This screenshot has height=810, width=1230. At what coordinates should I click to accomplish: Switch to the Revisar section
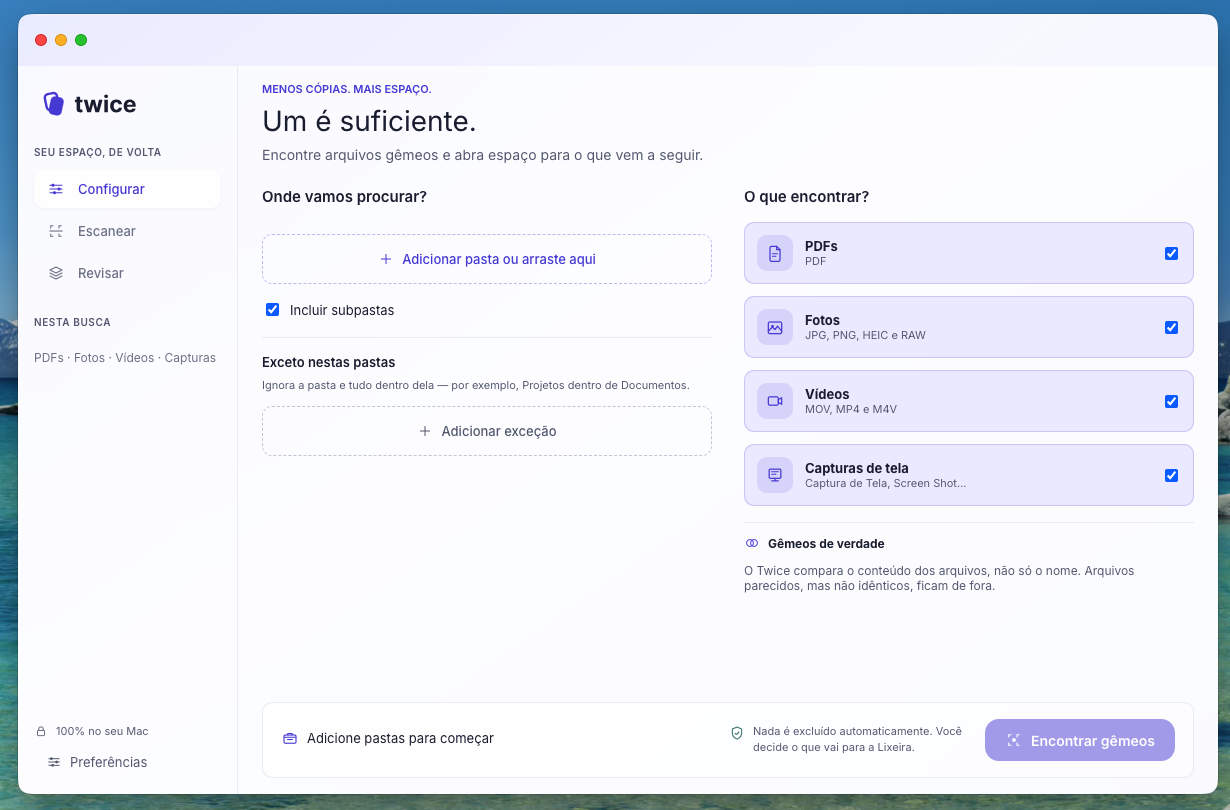tap(128, 273)
